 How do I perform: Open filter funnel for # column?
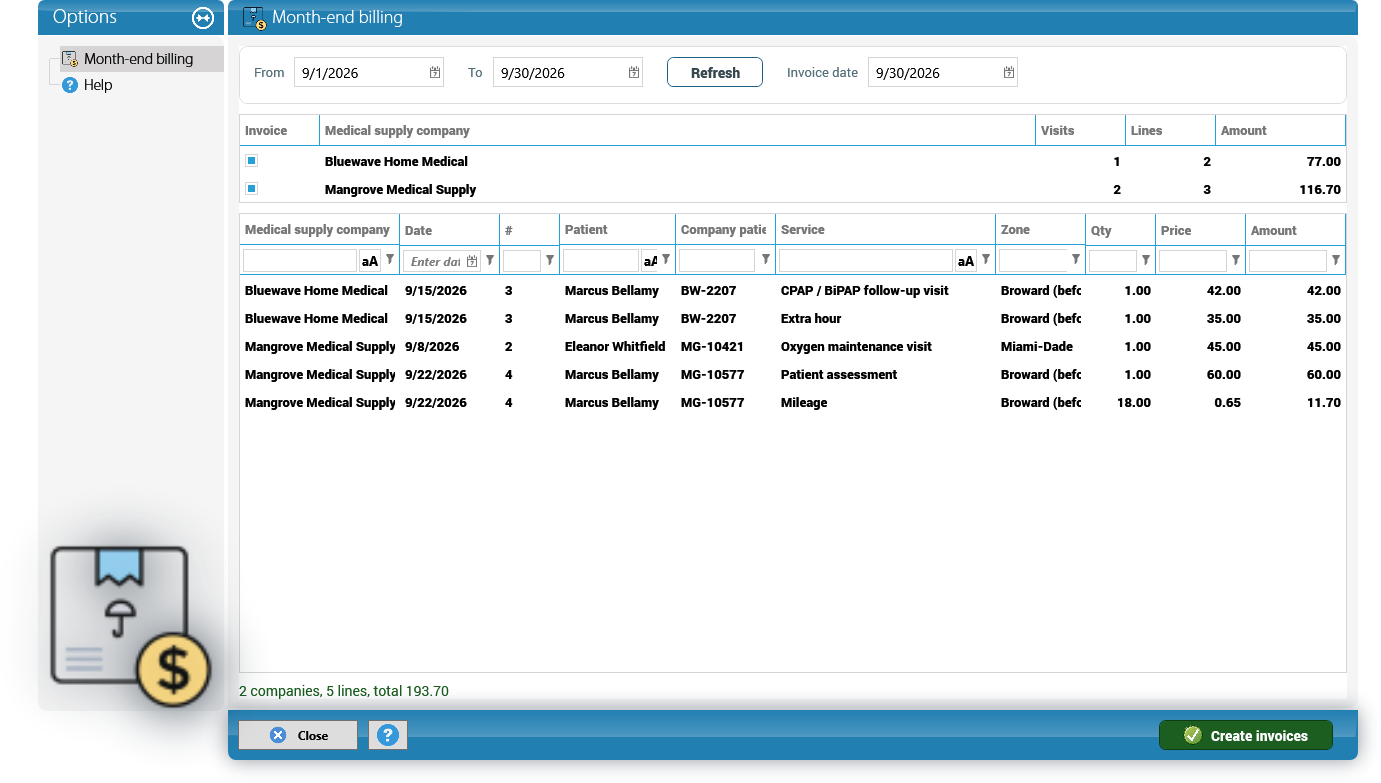coord(550,260)
